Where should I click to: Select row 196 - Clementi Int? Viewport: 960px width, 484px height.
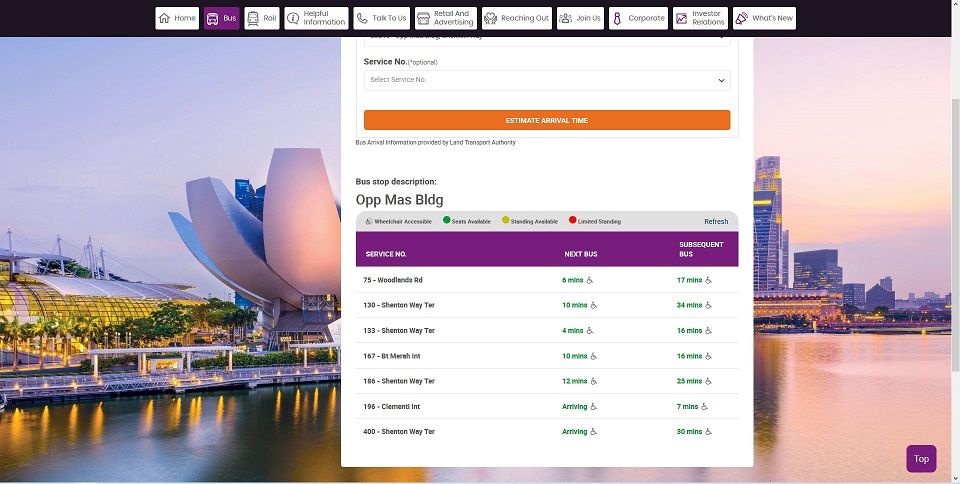pos(547,406)
